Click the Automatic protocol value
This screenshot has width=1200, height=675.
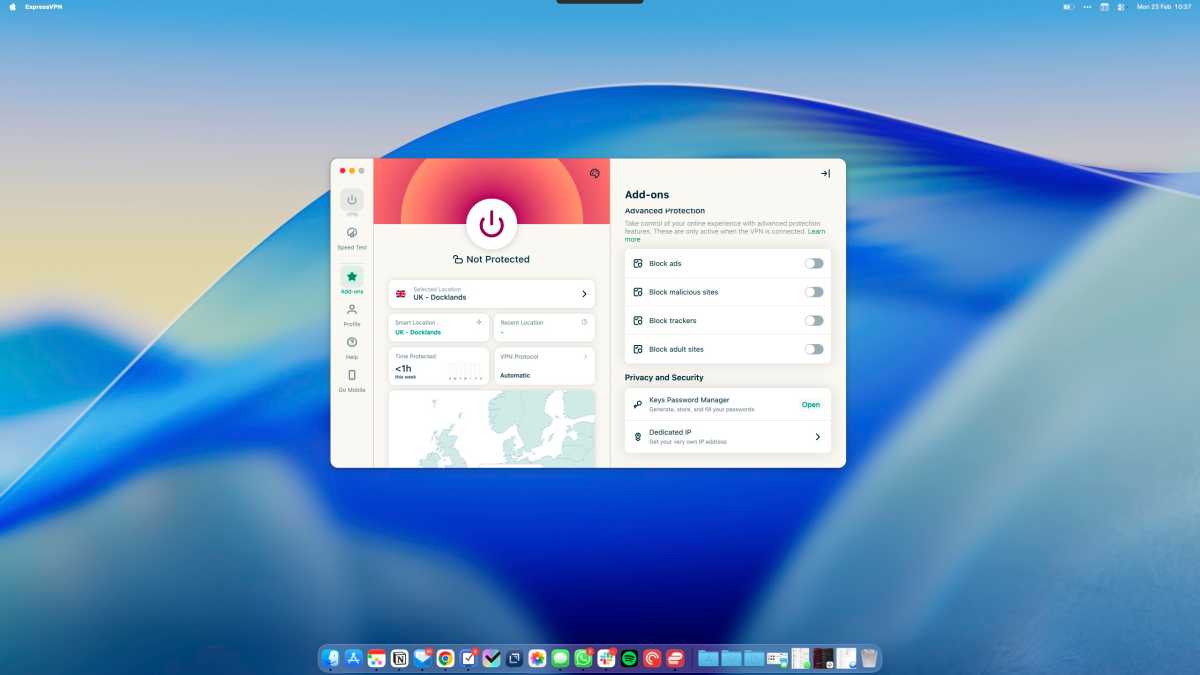[x=515, y=376]
